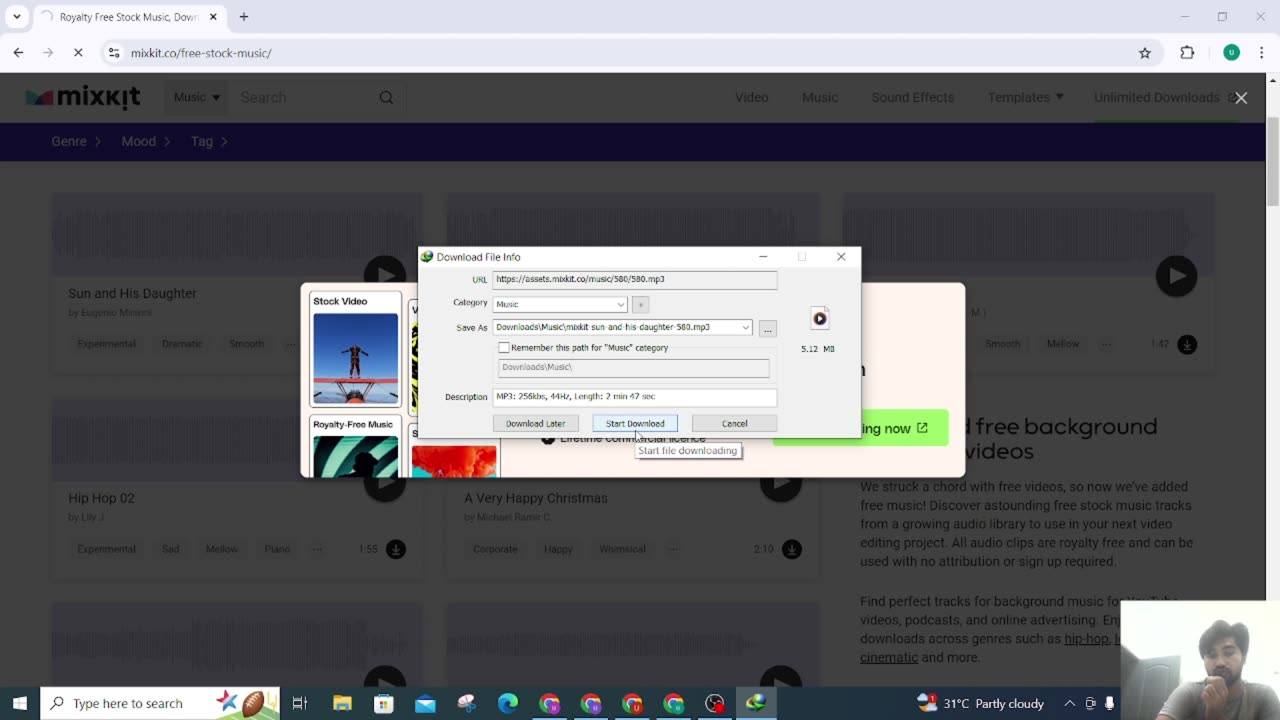Open the Video nav item
The image size is (1280, 720).
click(x=751, y=97)
